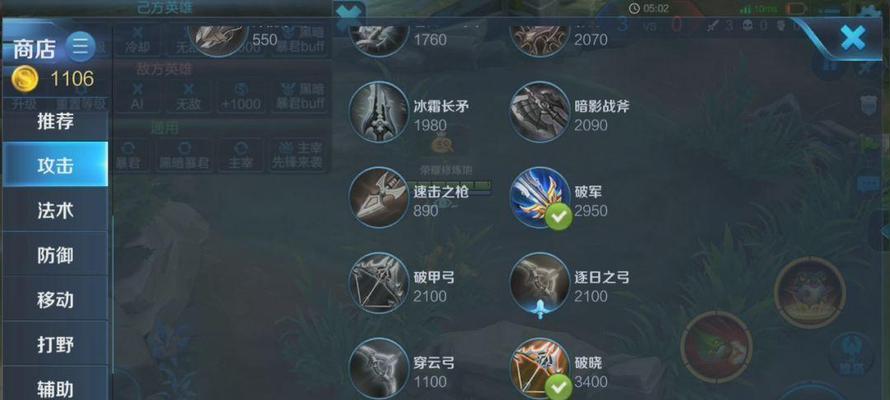This screenshot has width=890, height=400.
Task: Click the gold coin balance 1106
Action: [x=72, y=79]
